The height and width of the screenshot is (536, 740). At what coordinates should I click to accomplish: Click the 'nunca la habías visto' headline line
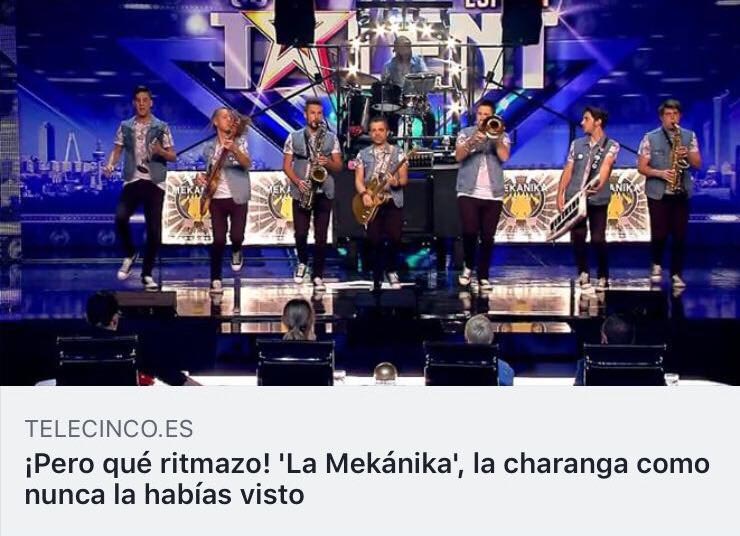164,494
